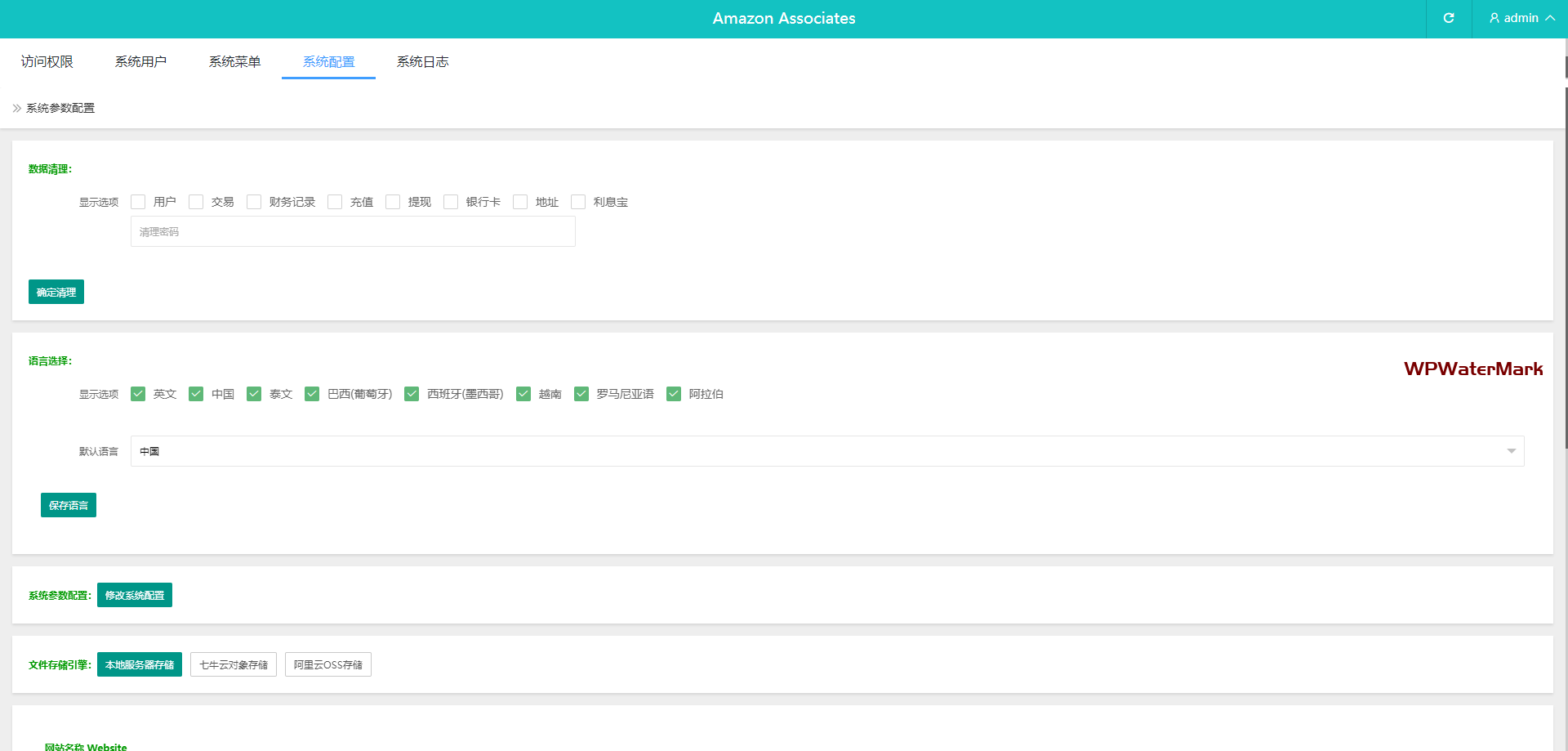Screen dimensions: 1568x751
Task: Go to the 系统菜单 tab
Action: tap(234, 61)
